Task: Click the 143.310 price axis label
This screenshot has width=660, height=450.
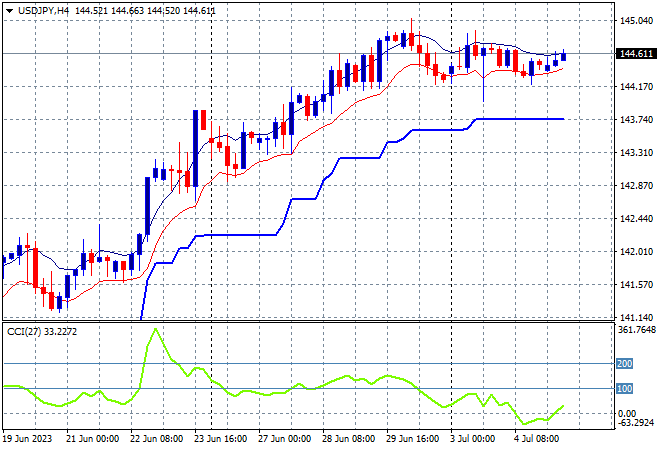Action: point(636,152)
